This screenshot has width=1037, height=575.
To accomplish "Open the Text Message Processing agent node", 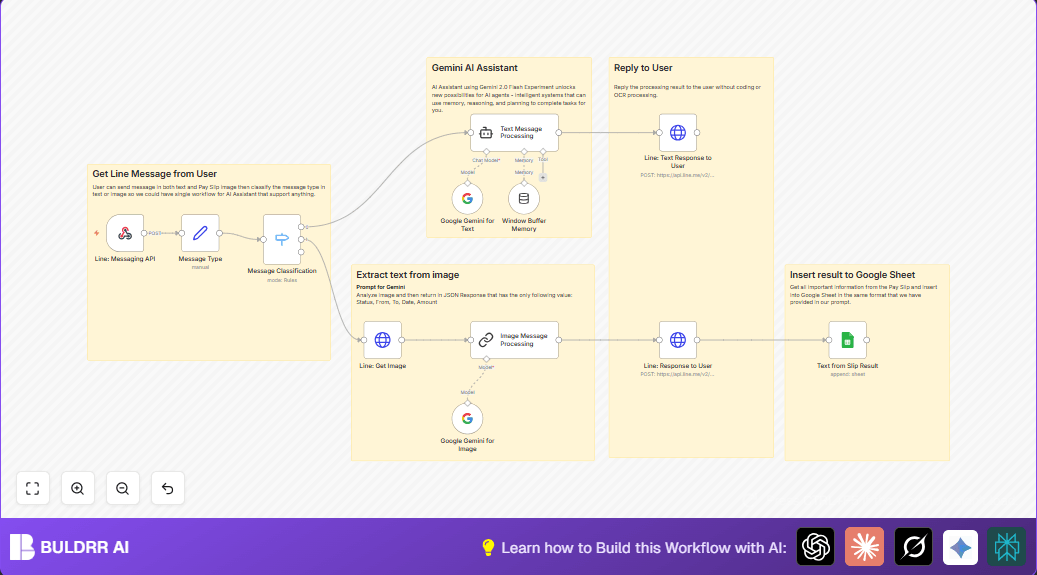I will [515, 132].
